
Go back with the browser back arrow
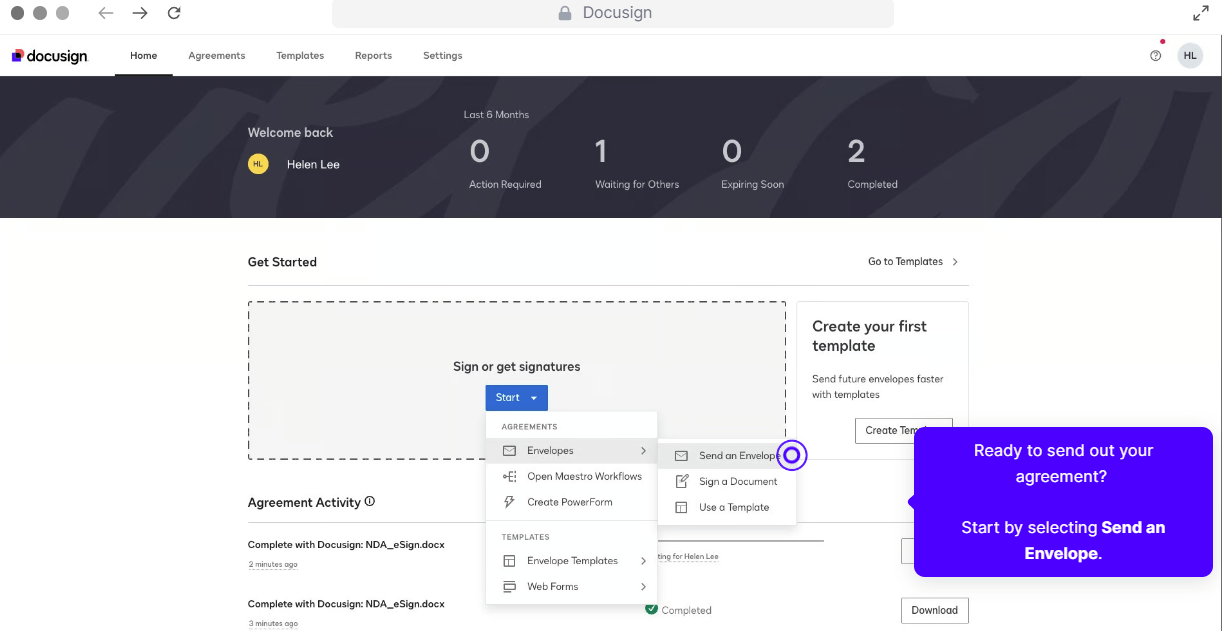click(106, 13)
